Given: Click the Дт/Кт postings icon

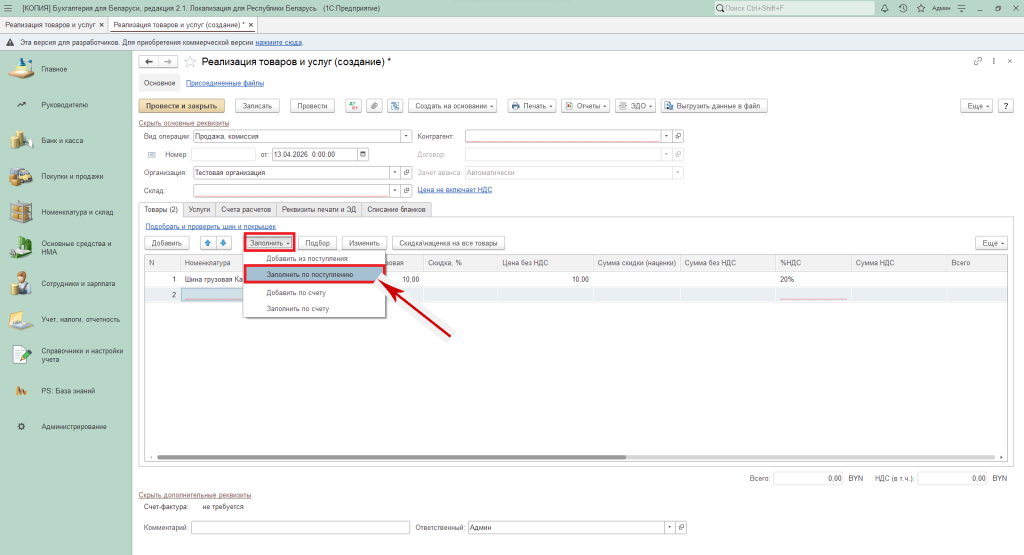Looking at the screenshot, I should point(353,105).
